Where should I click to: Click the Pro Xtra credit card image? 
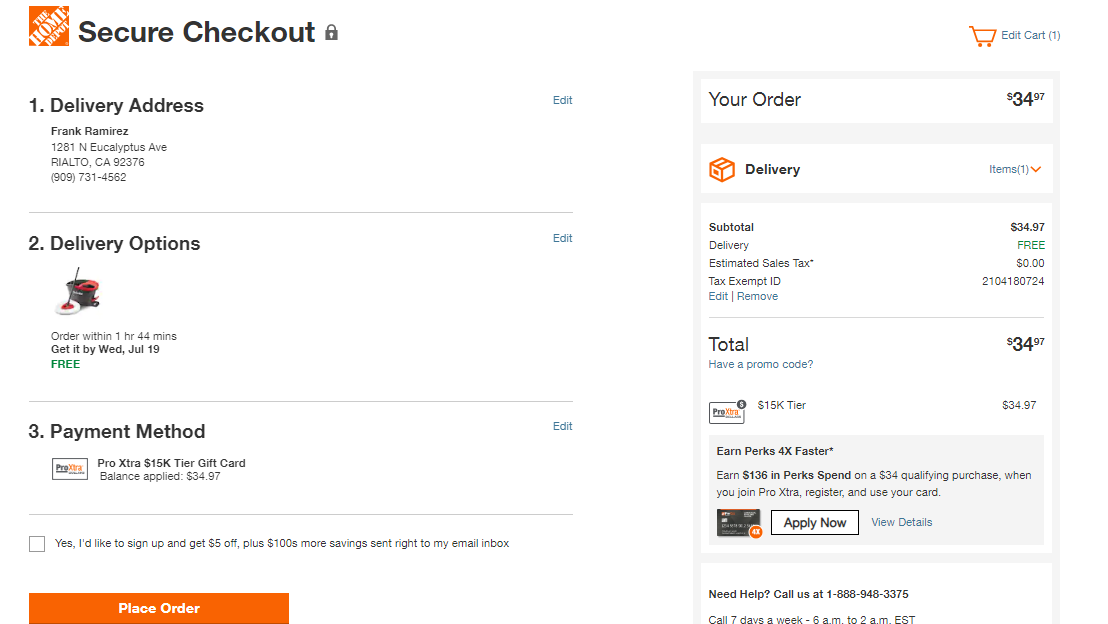click(739, 523)
